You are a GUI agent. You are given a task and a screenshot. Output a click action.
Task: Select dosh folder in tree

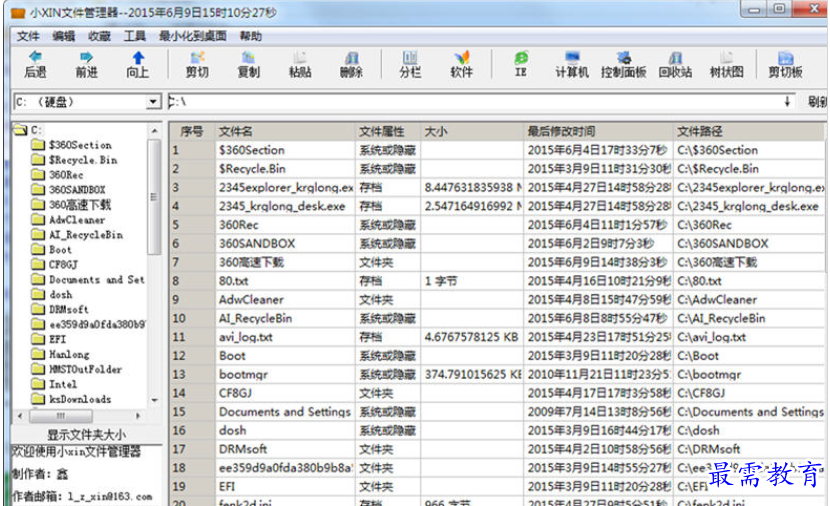(x=60, y=294)
